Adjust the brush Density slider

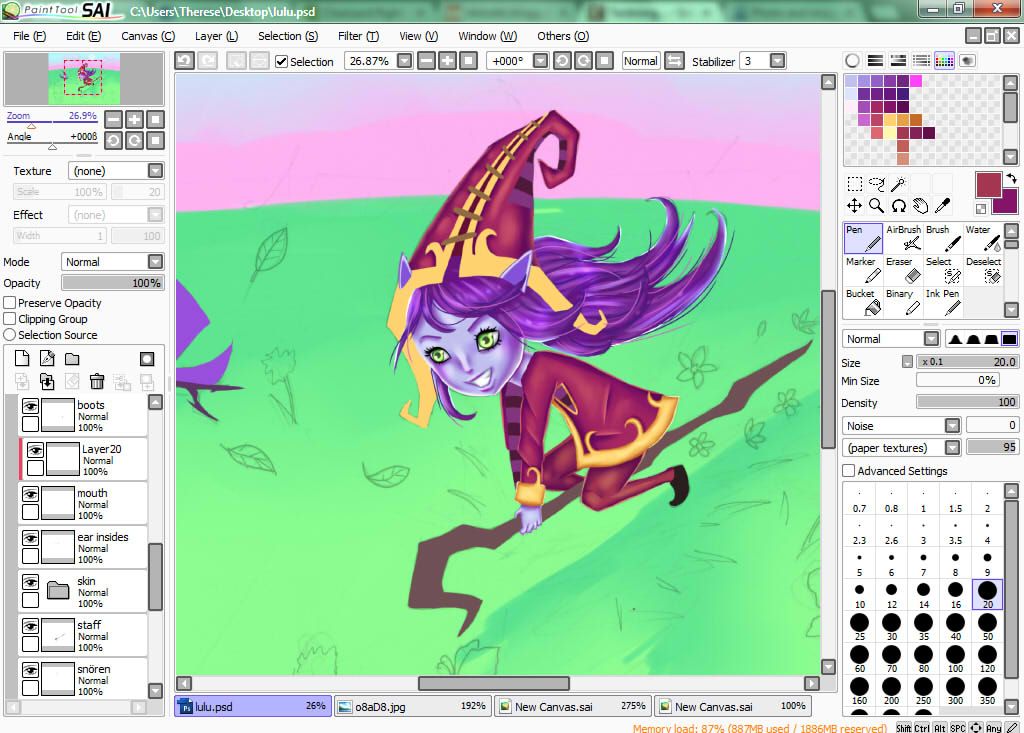pos(967,402)
